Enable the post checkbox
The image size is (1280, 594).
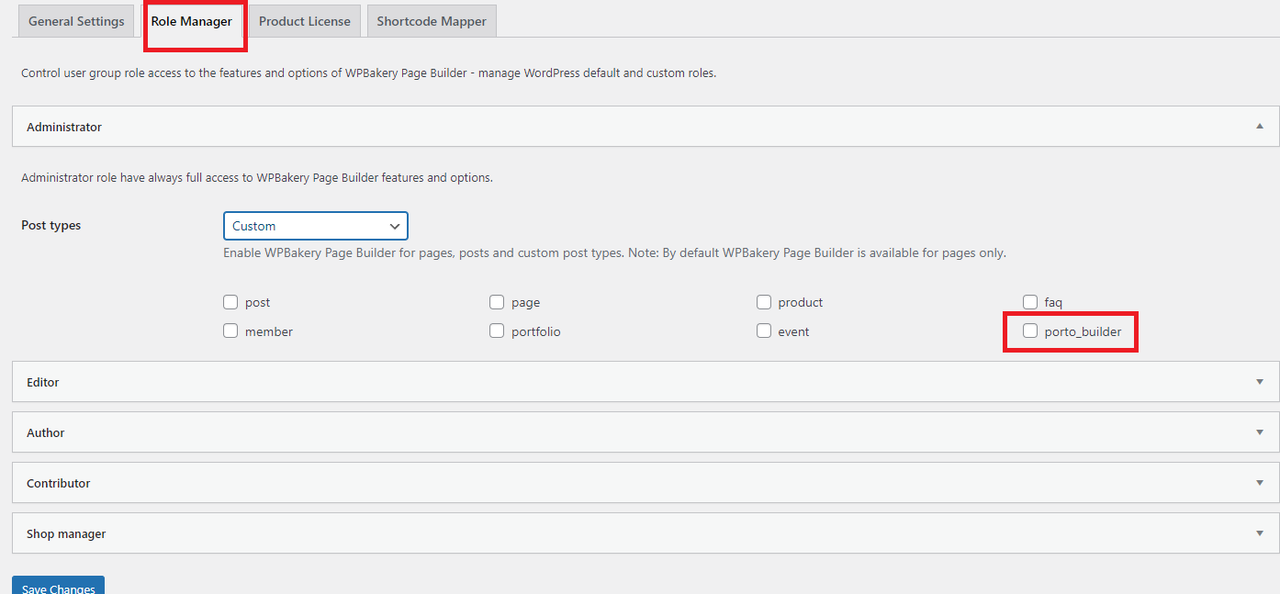pos(231,302)
